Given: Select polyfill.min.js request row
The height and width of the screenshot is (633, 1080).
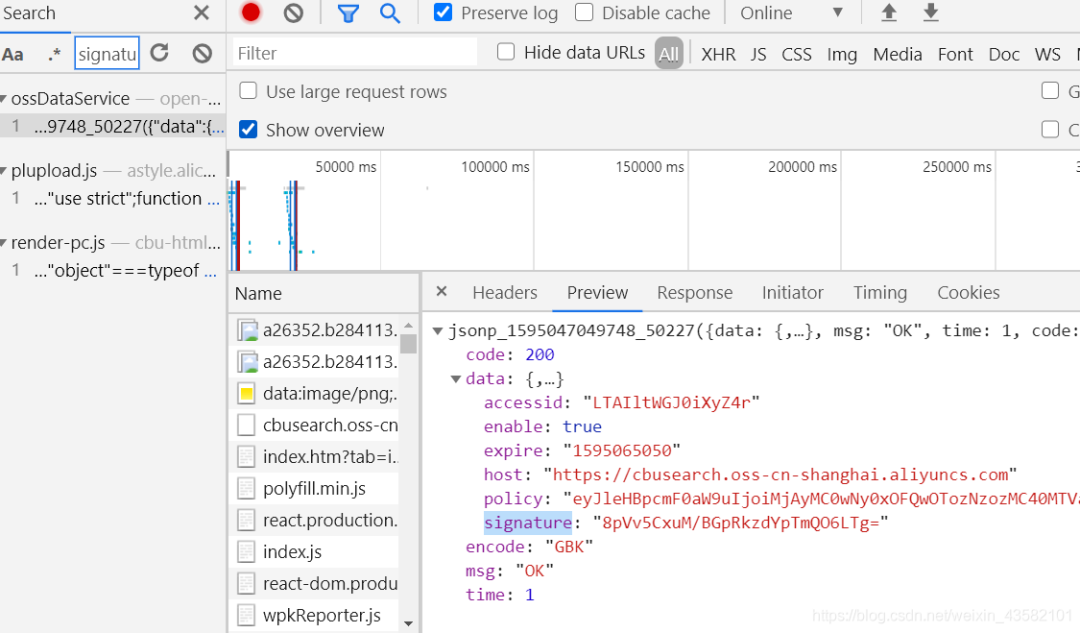Looking at the screenshot, I should (x=315, y=488).
